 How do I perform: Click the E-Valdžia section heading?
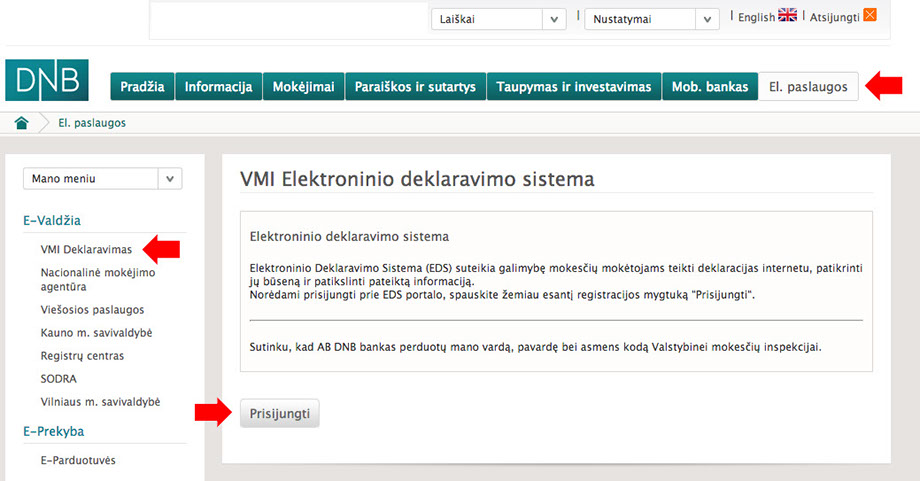click(52, 221)
